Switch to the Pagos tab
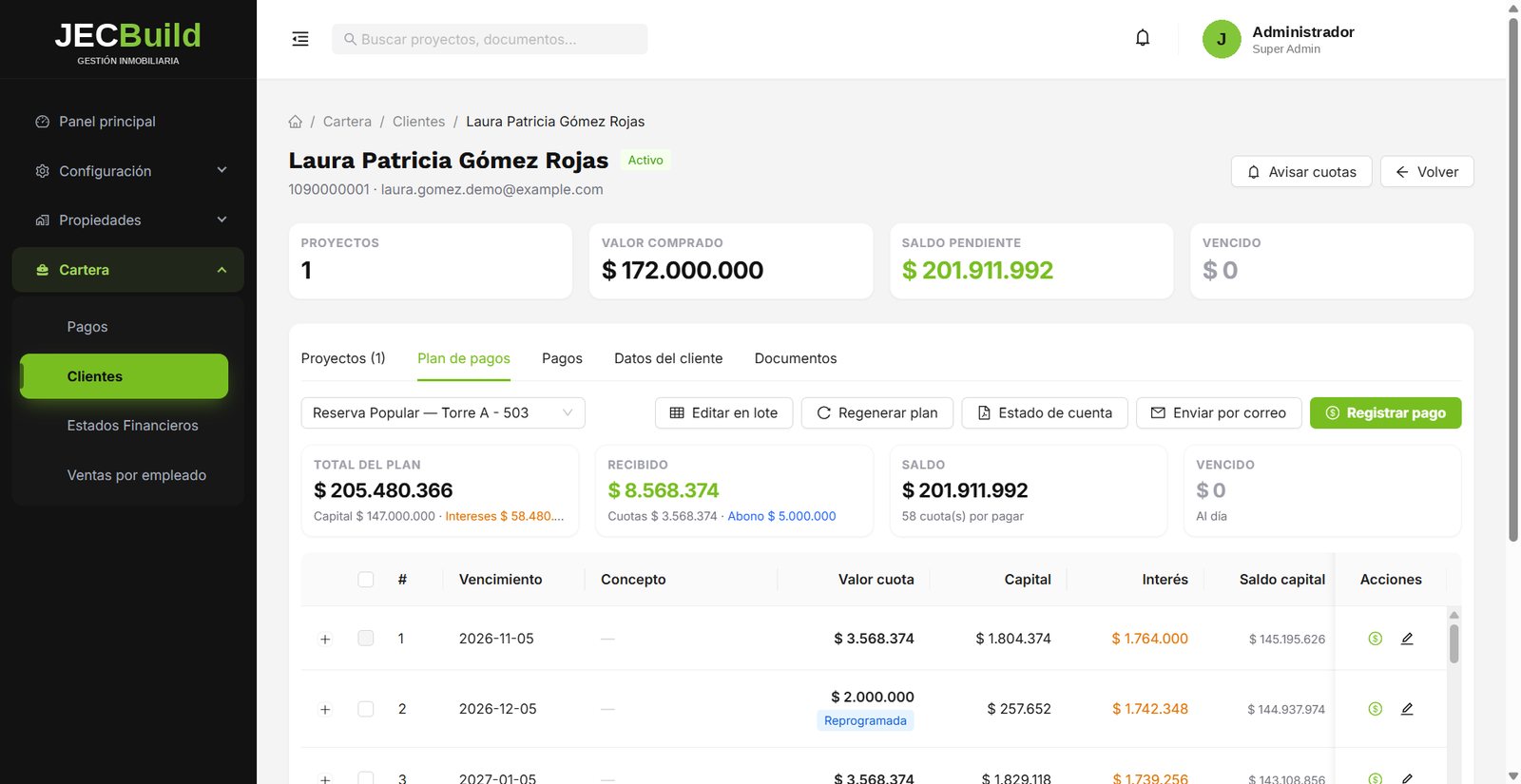 562,358
